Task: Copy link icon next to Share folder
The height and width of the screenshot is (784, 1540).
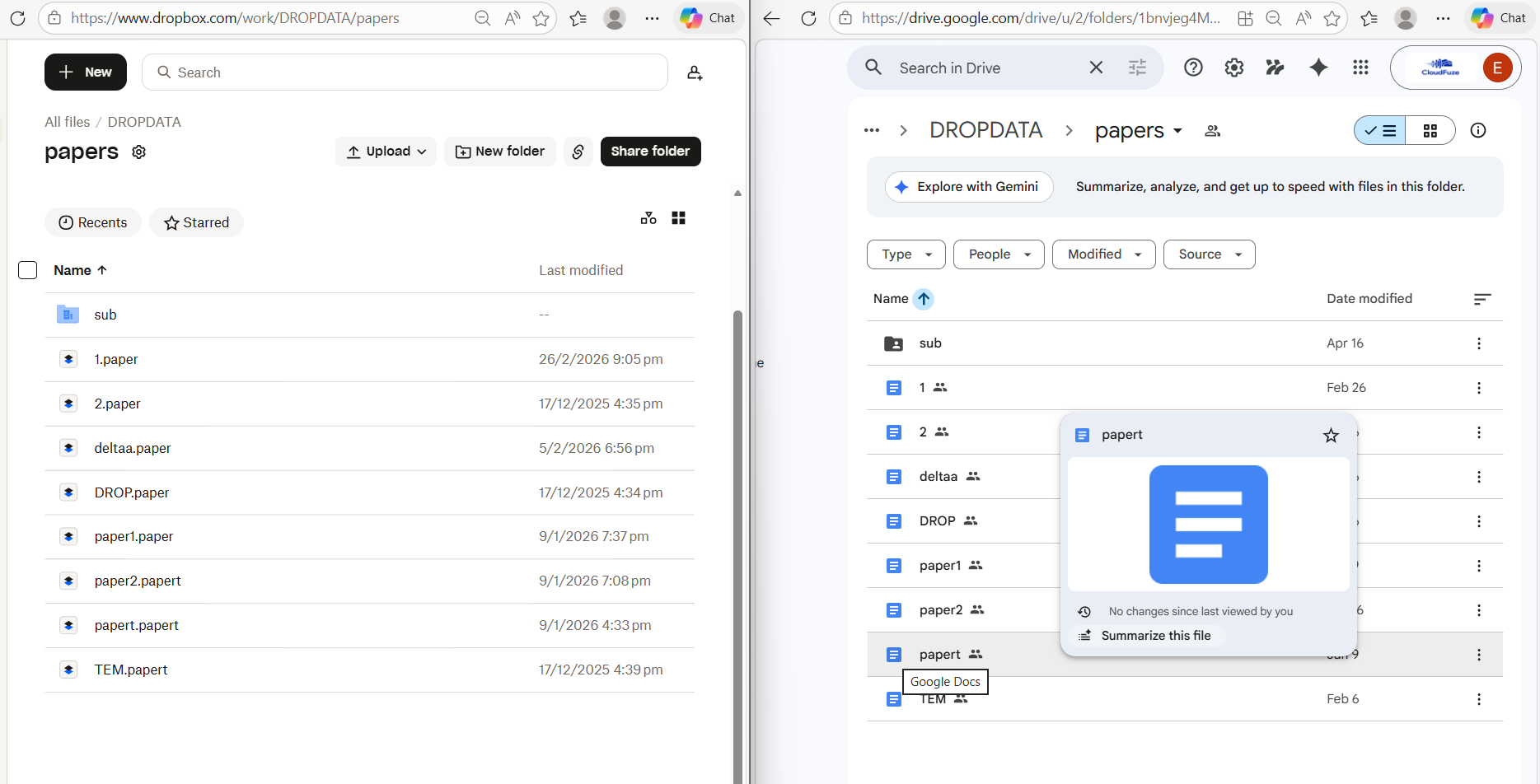Action: 578,152
